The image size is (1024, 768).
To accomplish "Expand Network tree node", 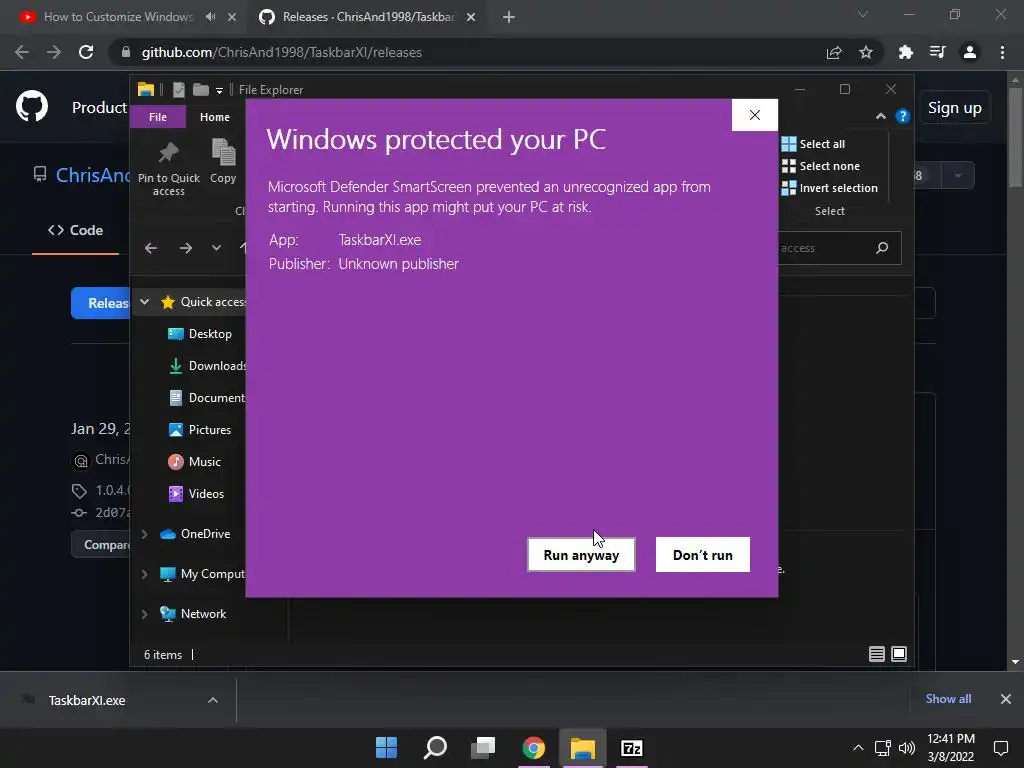I will click(x=144, y=614).
